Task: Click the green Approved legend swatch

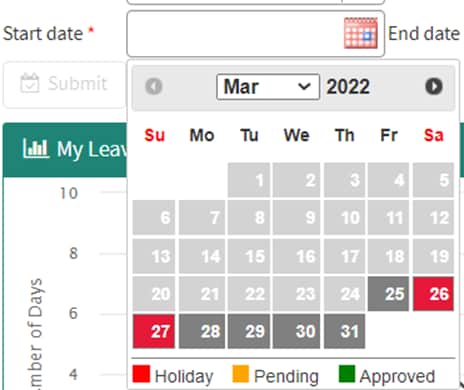Action: click(x=347, y=374)
